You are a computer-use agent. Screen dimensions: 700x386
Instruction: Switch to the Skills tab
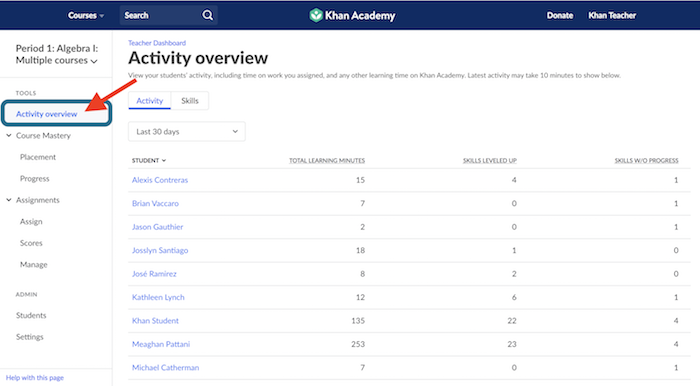point(190,101)
